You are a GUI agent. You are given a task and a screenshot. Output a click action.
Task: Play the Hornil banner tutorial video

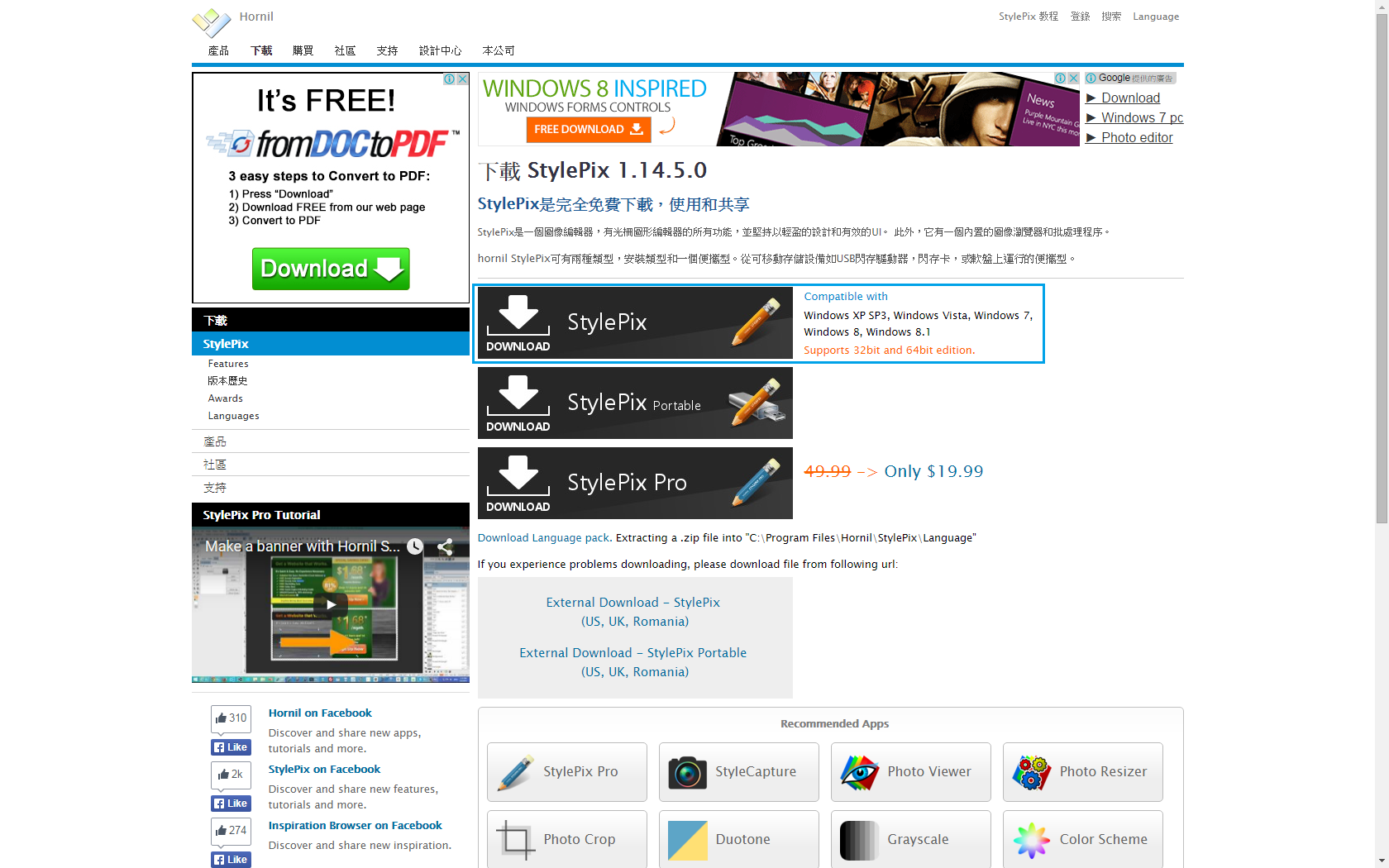point(331,604)
